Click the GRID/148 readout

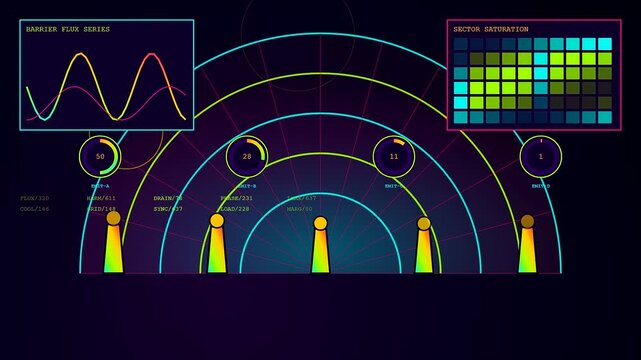pyautogui.click(x=101, y=209)
